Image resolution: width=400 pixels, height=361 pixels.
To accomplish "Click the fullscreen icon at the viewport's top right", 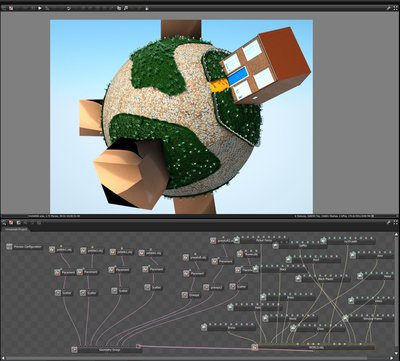I will [396, 8].
